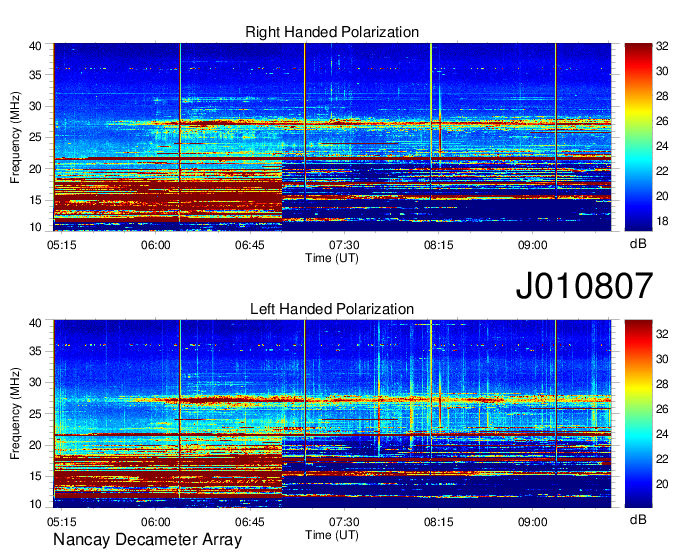
Task: Click inside the Right Handed Polarization spectrogram
Action: (332, 137)
